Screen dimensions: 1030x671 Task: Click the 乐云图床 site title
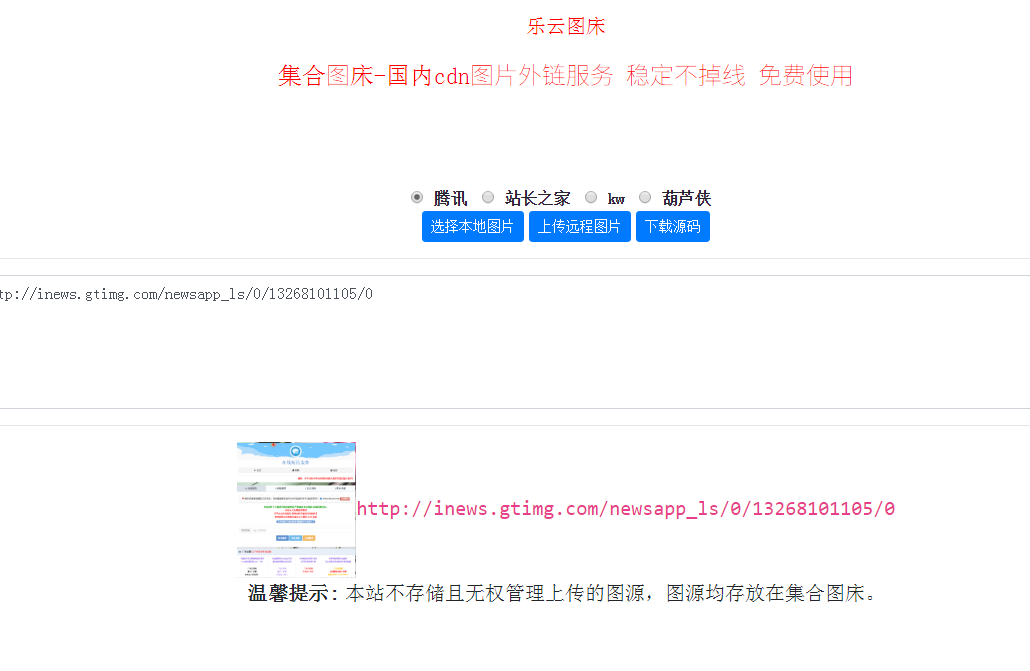point(566,26)
